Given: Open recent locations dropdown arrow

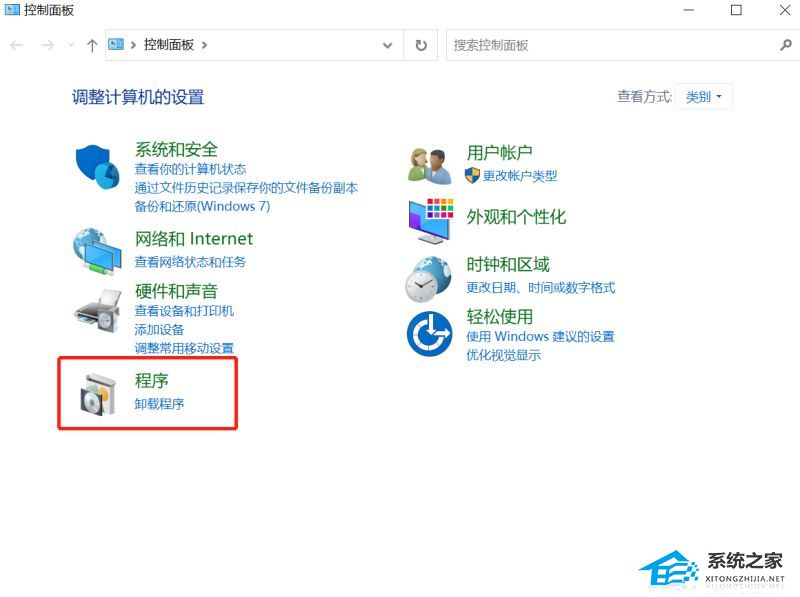Looking at the screenshot, I should click(71, 45).
